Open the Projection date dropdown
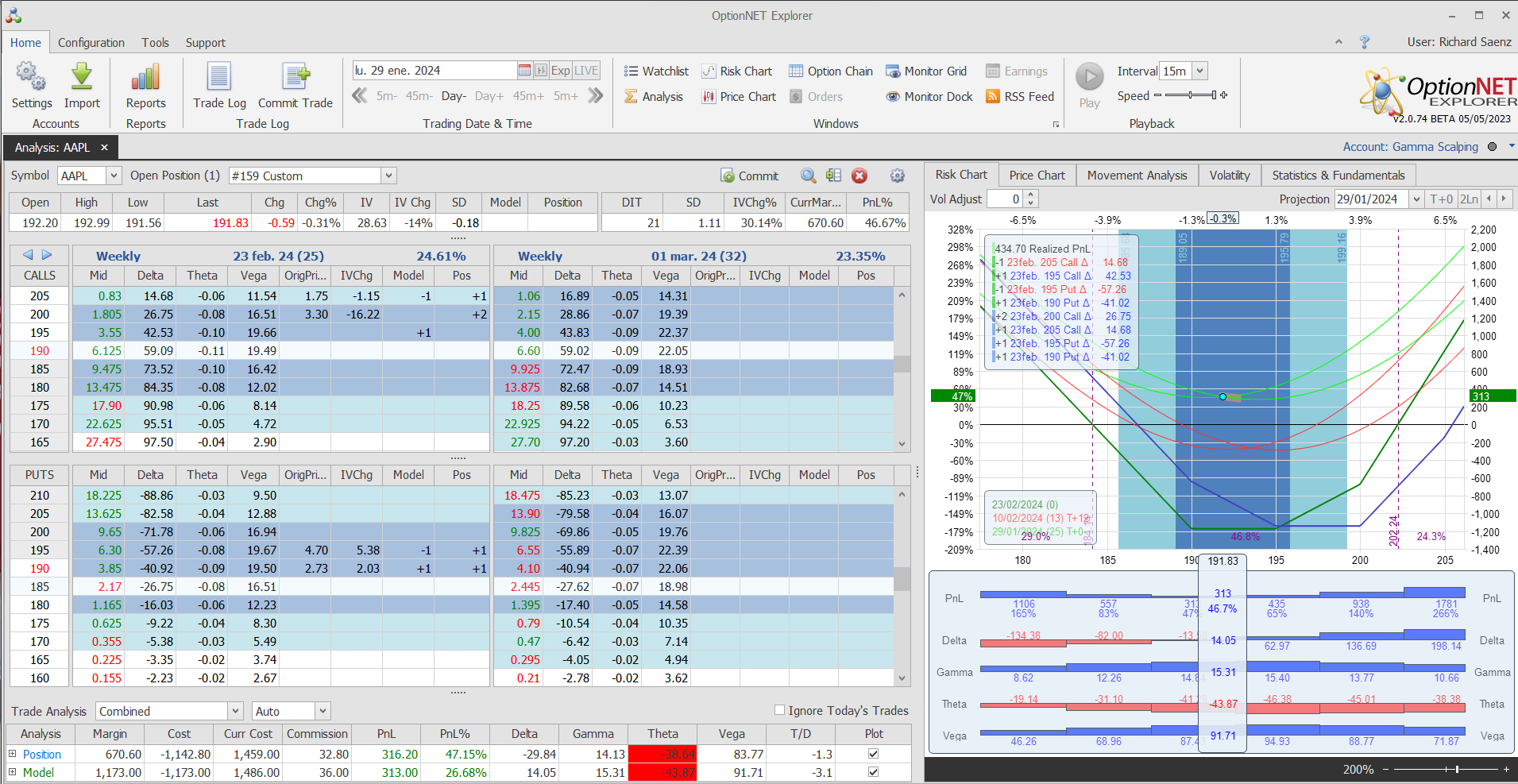 [x=1416, y=199]
